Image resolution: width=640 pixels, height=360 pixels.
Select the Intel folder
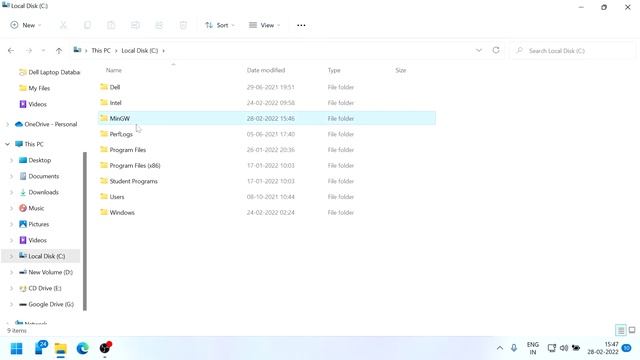(267, 103)
